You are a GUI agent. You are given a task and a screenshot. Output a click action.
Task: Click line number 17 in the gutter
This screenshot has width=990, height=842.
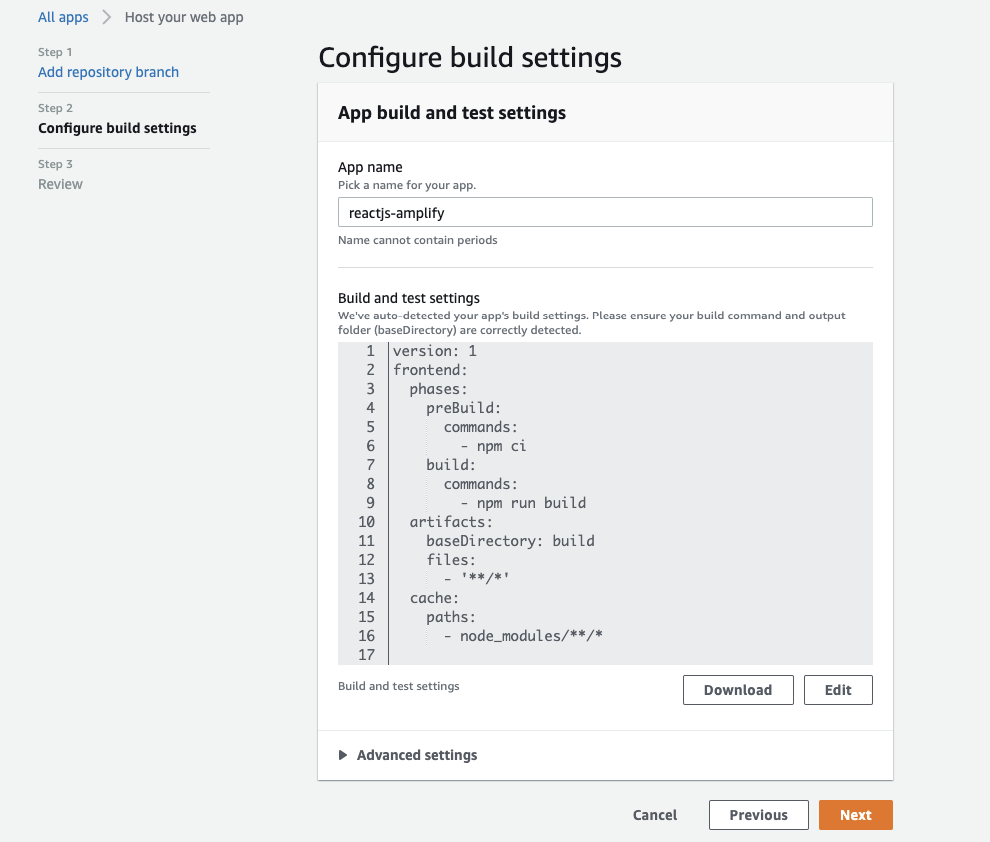[365, 655]
